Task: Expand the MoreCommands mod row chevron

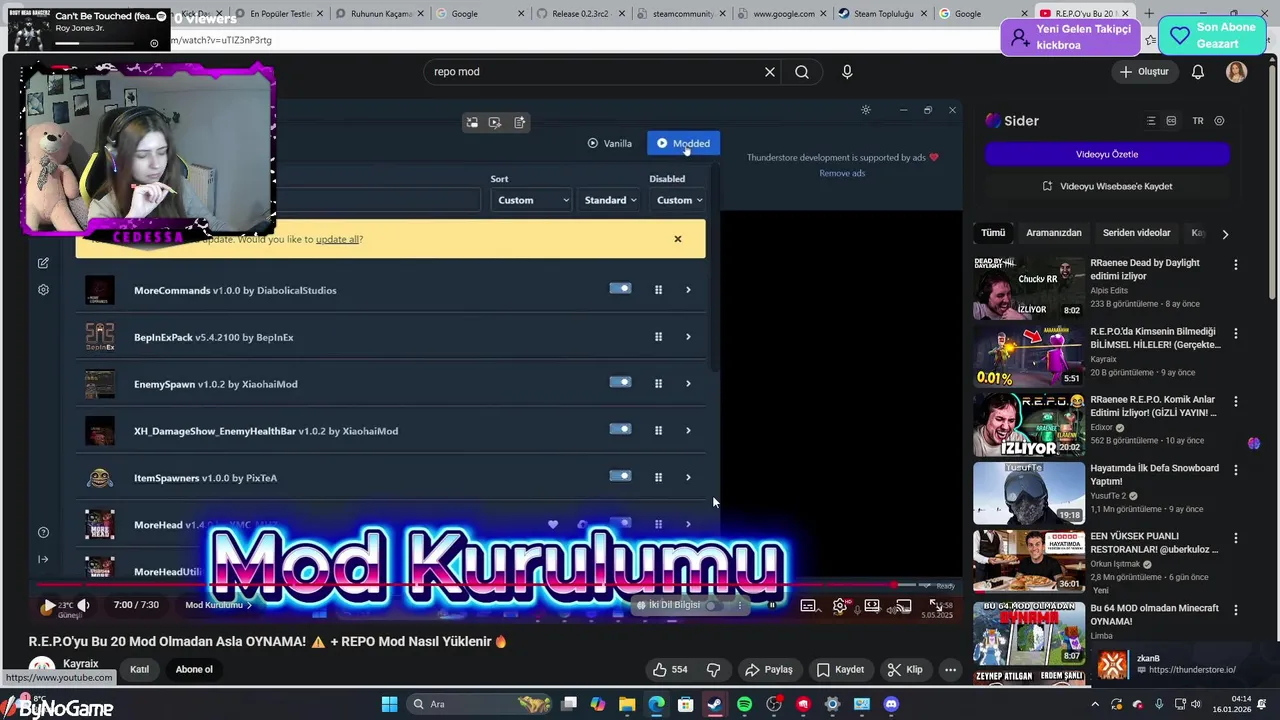Action: [x=688, y=290]
